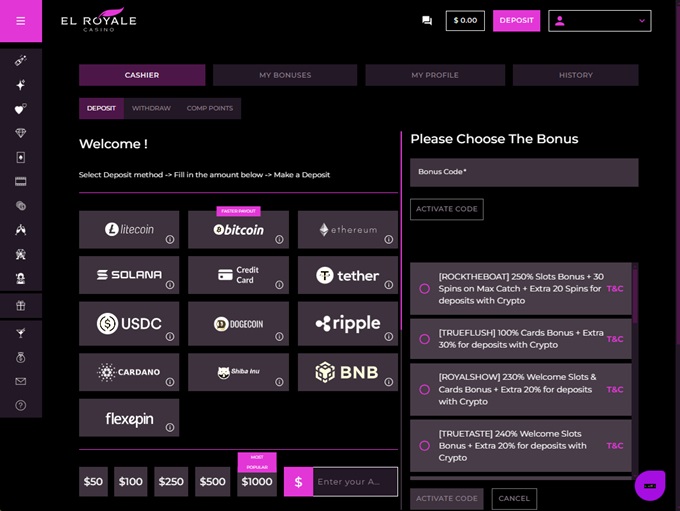The image size is (680, 511).
Task: Open the hamburger menu in the sidebar
Action: 21,21
